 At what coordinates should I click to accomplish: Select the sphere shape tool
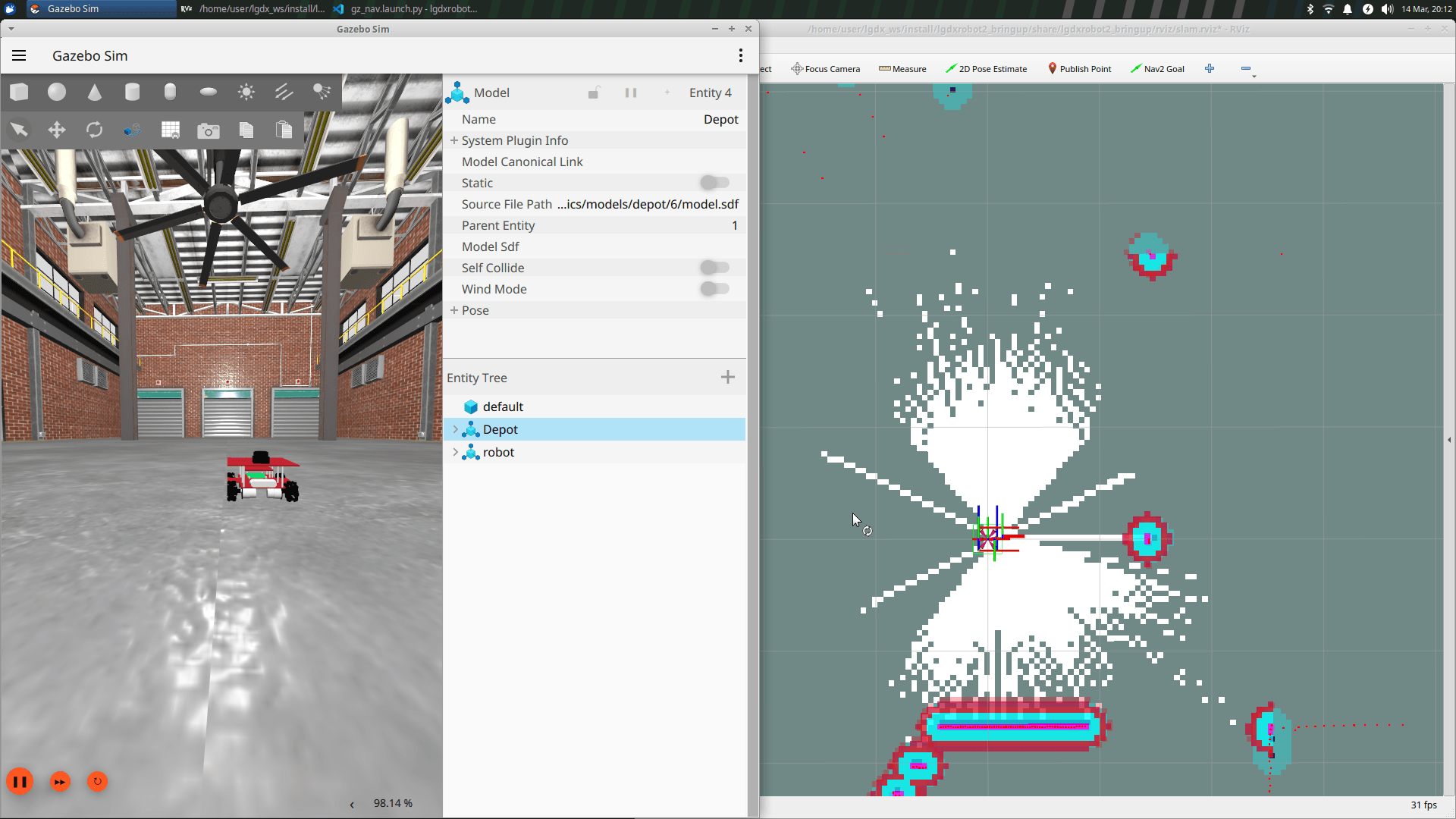(x=57, y=92)
